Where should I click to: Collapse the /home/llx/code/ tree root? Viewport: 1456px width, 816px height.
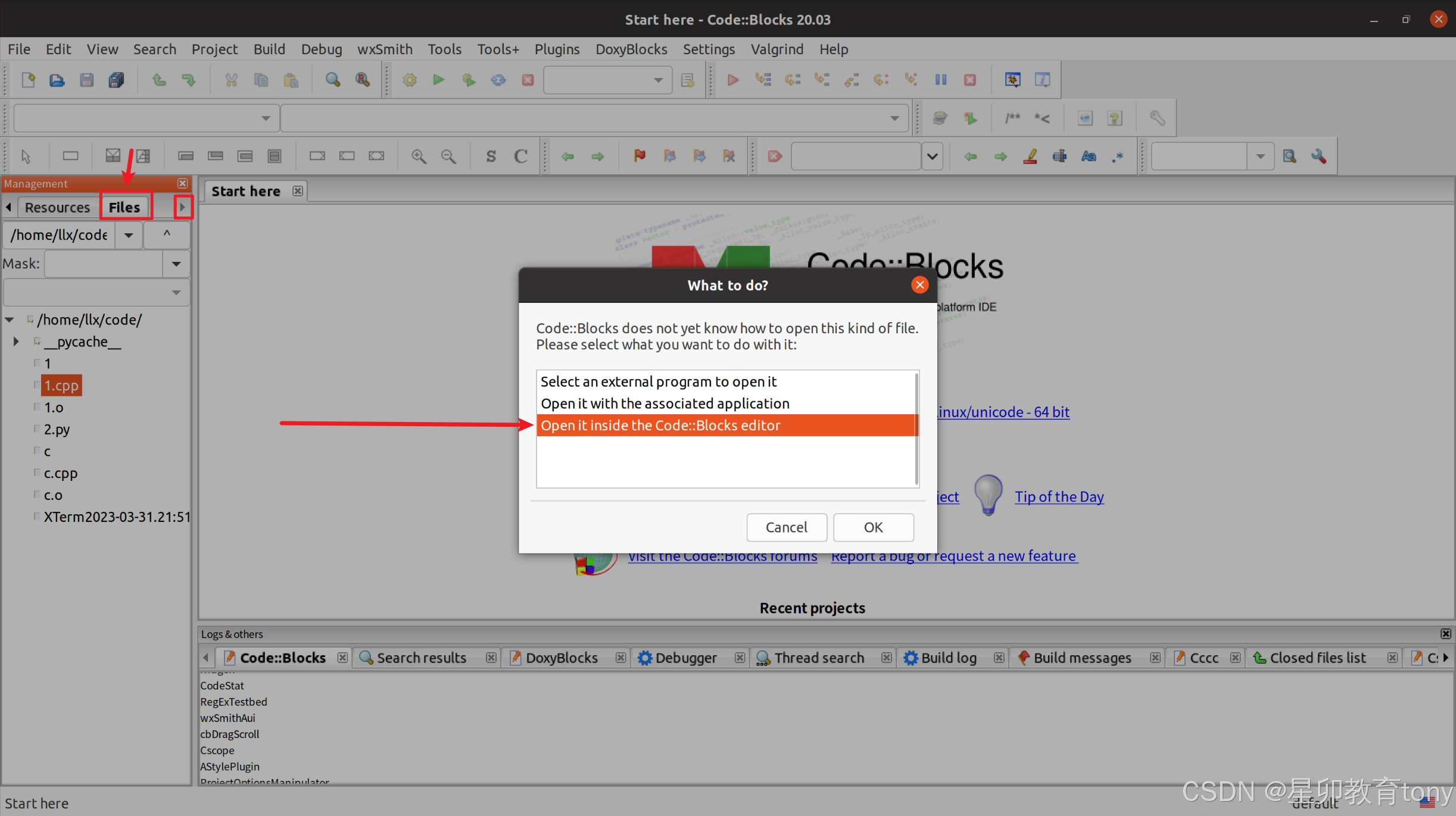click(10, 320)
